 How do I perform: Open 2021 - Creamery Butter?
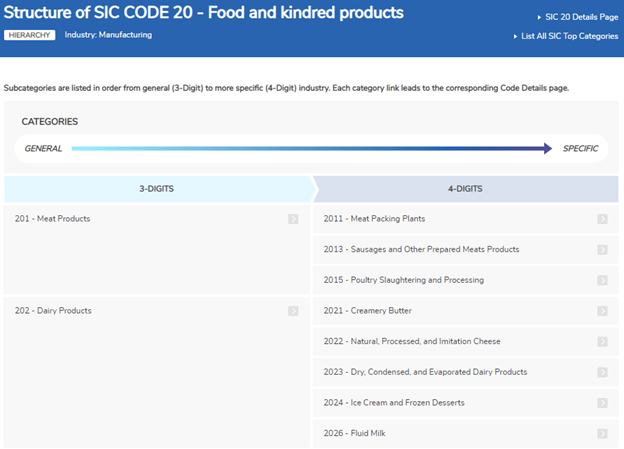pos(367,310)
